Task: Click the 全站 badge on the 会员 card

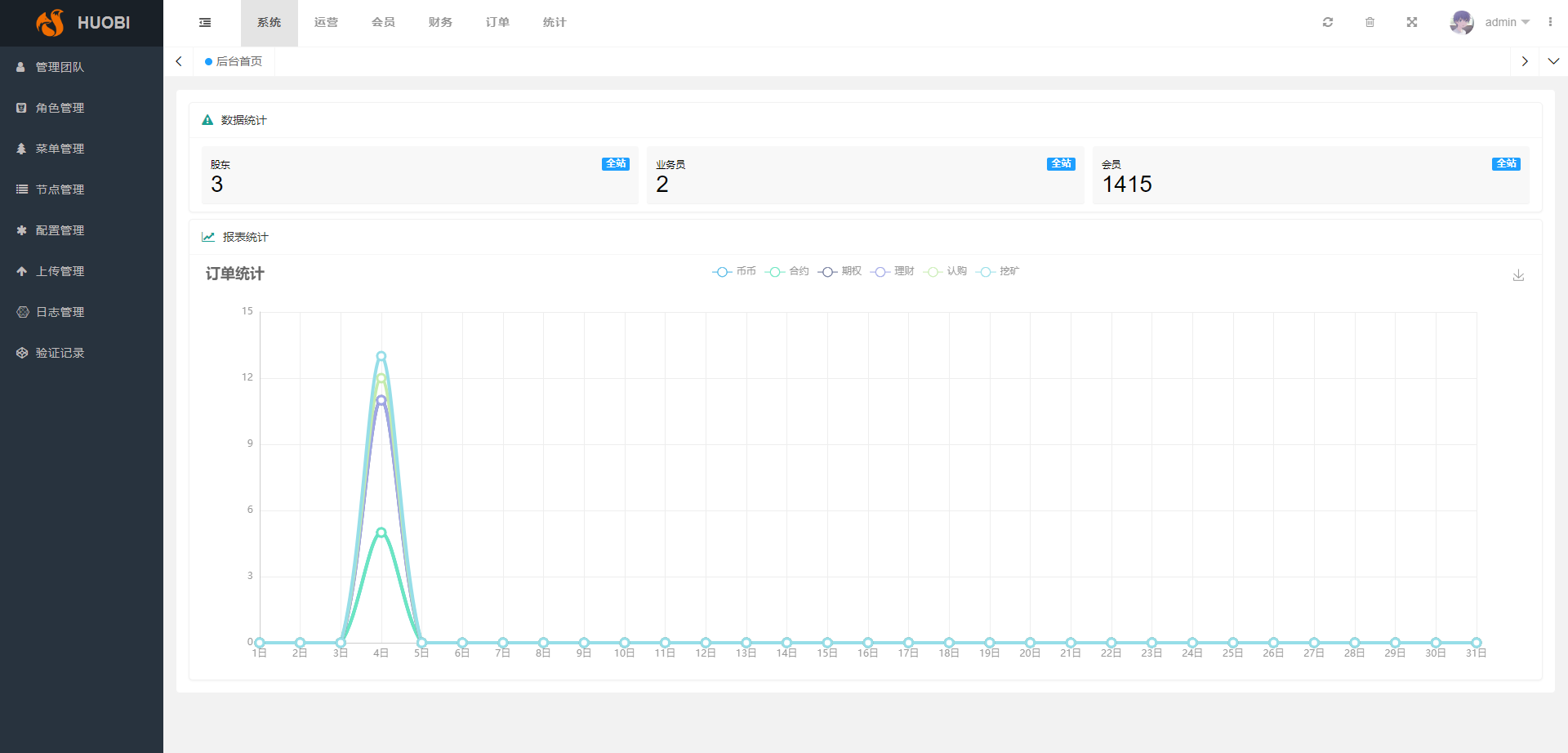Action: [x=1506, y=164]
